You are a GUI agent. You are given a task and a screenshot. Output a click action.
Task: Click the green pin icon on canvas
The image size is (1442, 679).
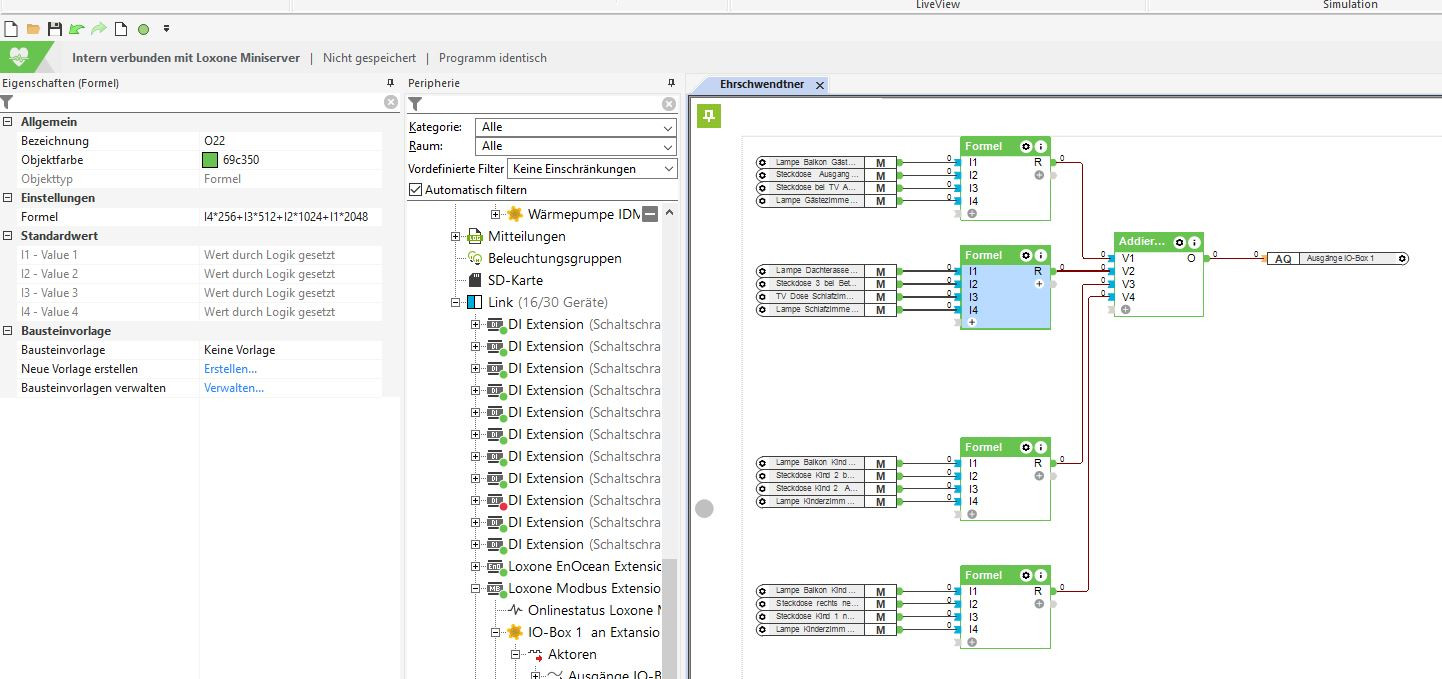(708, 118)
